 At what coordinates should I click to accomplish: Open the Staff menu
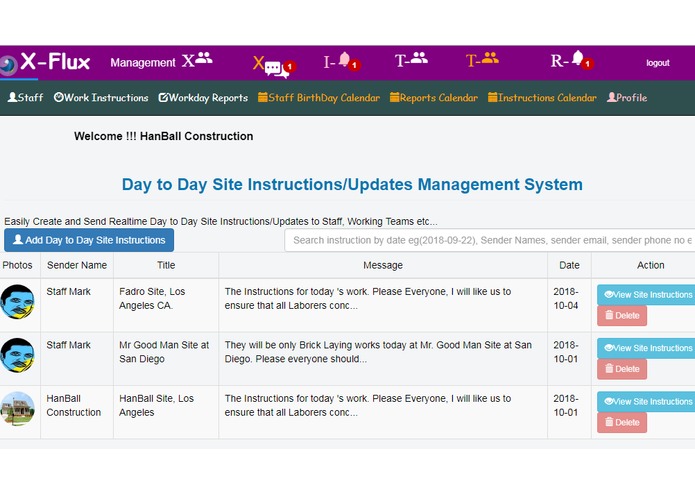click(x=25, y=97)
